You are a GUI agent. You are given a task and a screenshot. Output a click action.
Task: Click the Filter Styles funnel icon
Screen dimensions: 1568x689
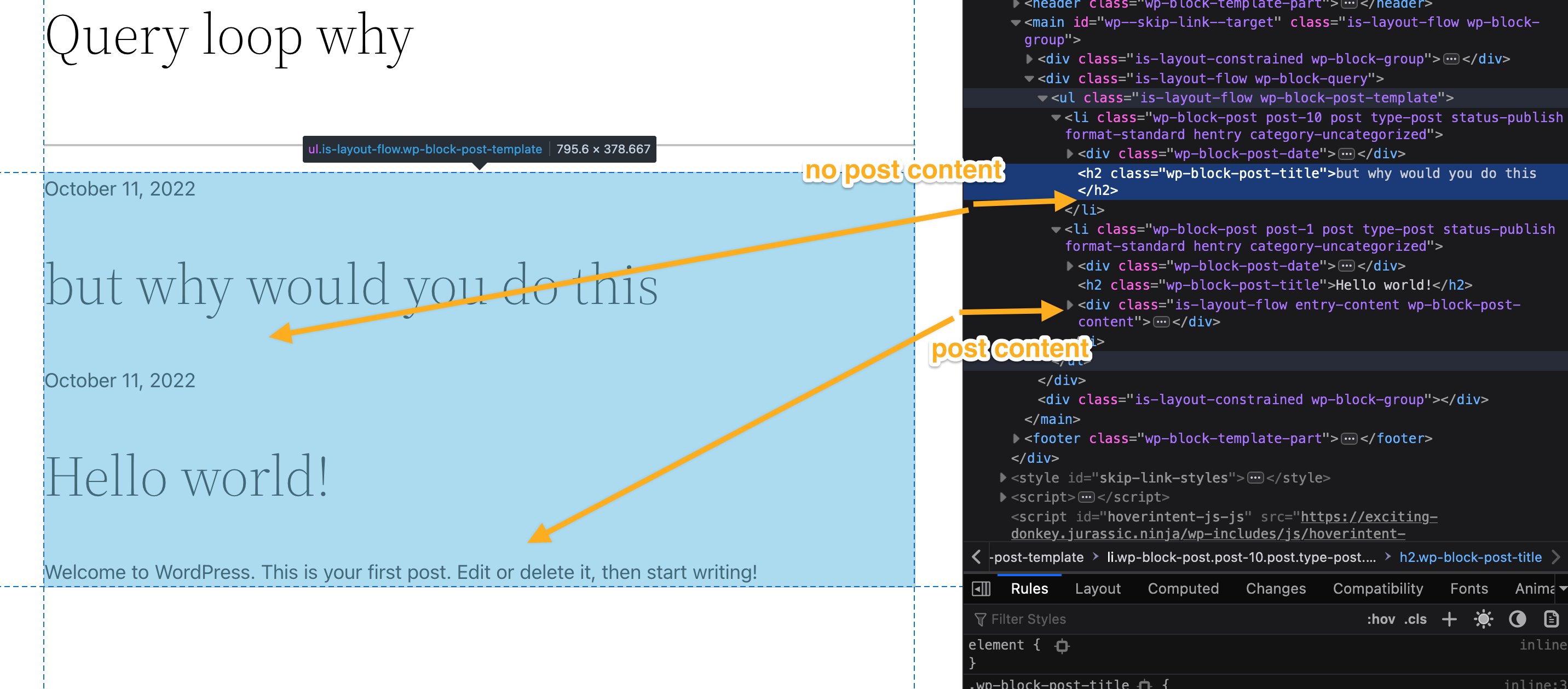(x=981, y=619)
